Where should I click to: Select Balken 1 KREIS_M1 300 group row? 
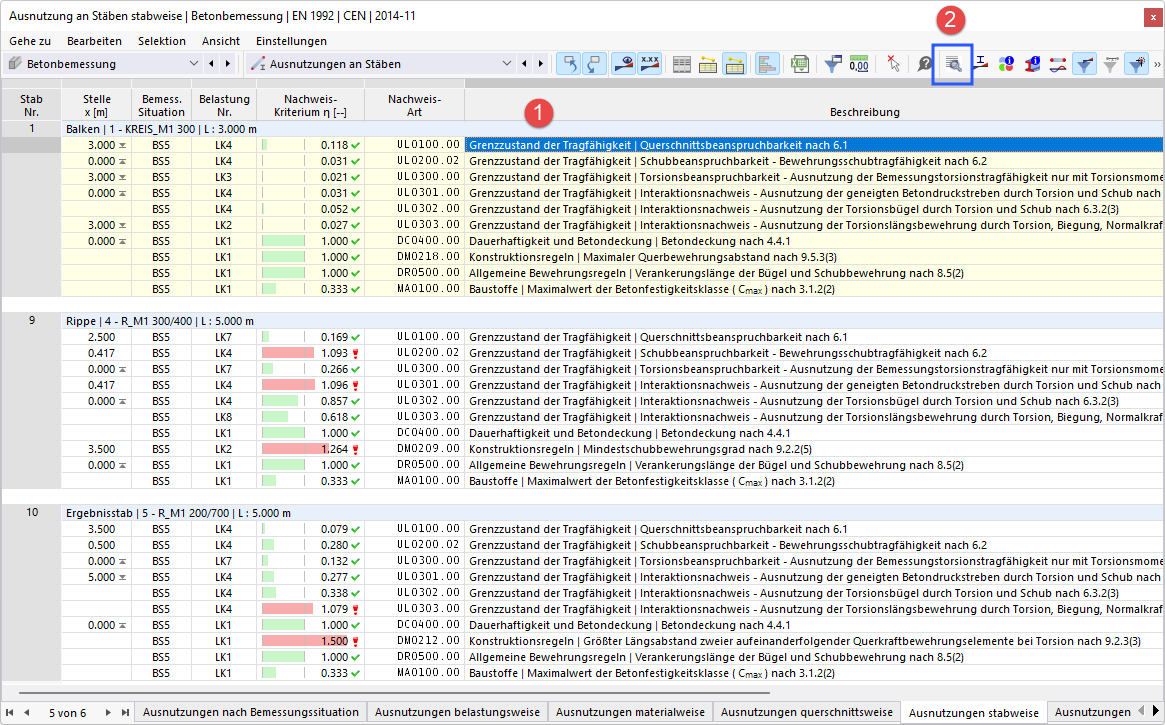(612, 129)
